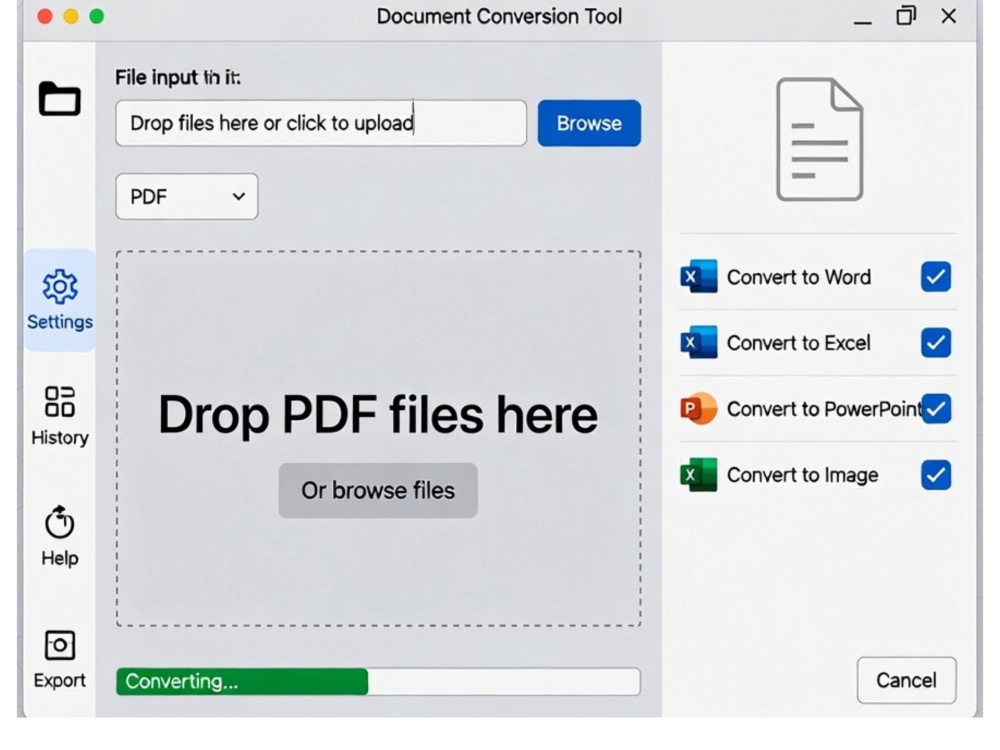Click the dashed Drop PDF files area
The height and width of the screenshot is (750, 1000).
378,438
